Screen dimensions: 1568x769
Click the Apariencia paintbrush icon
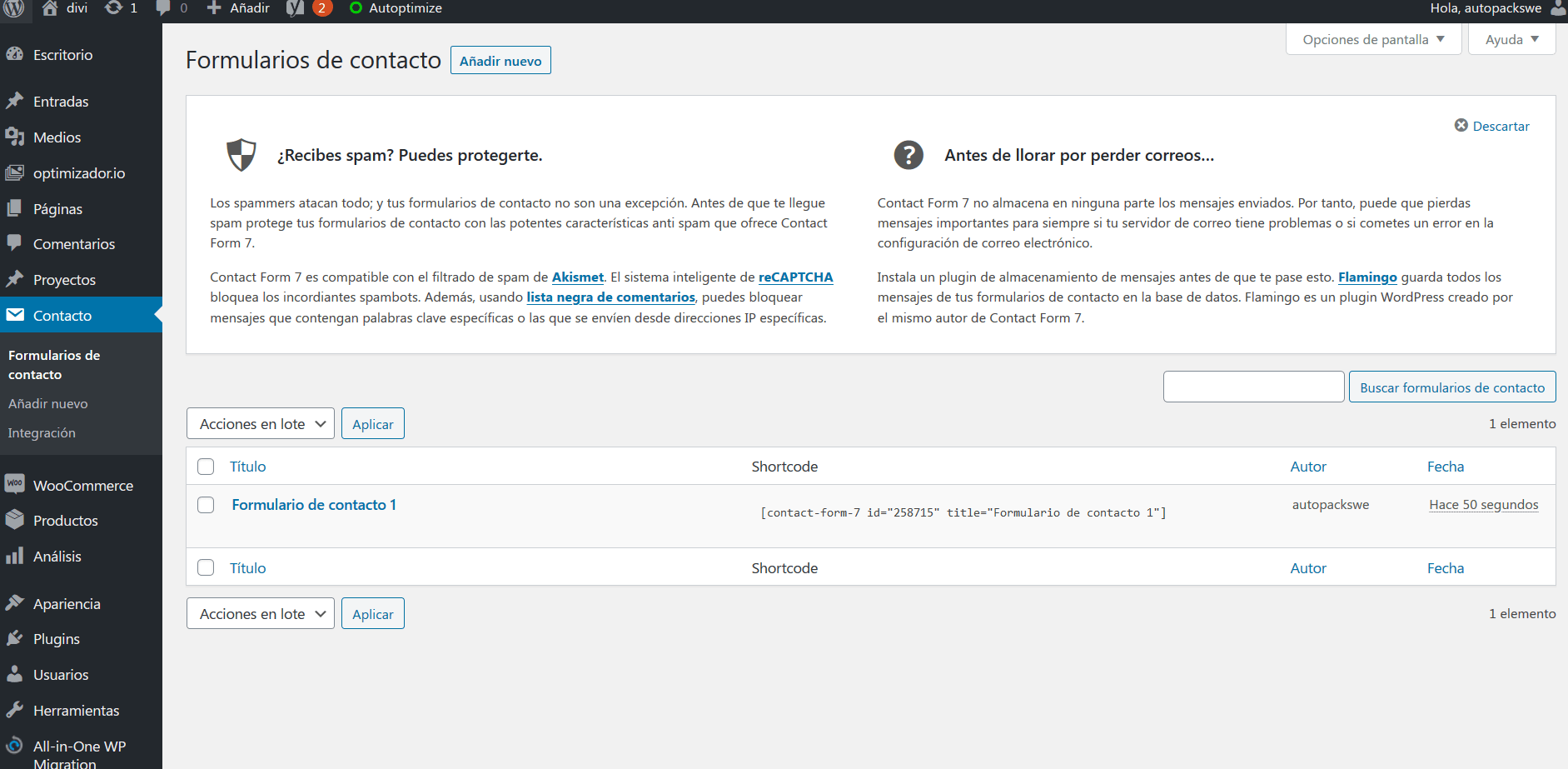pos(15,603)
